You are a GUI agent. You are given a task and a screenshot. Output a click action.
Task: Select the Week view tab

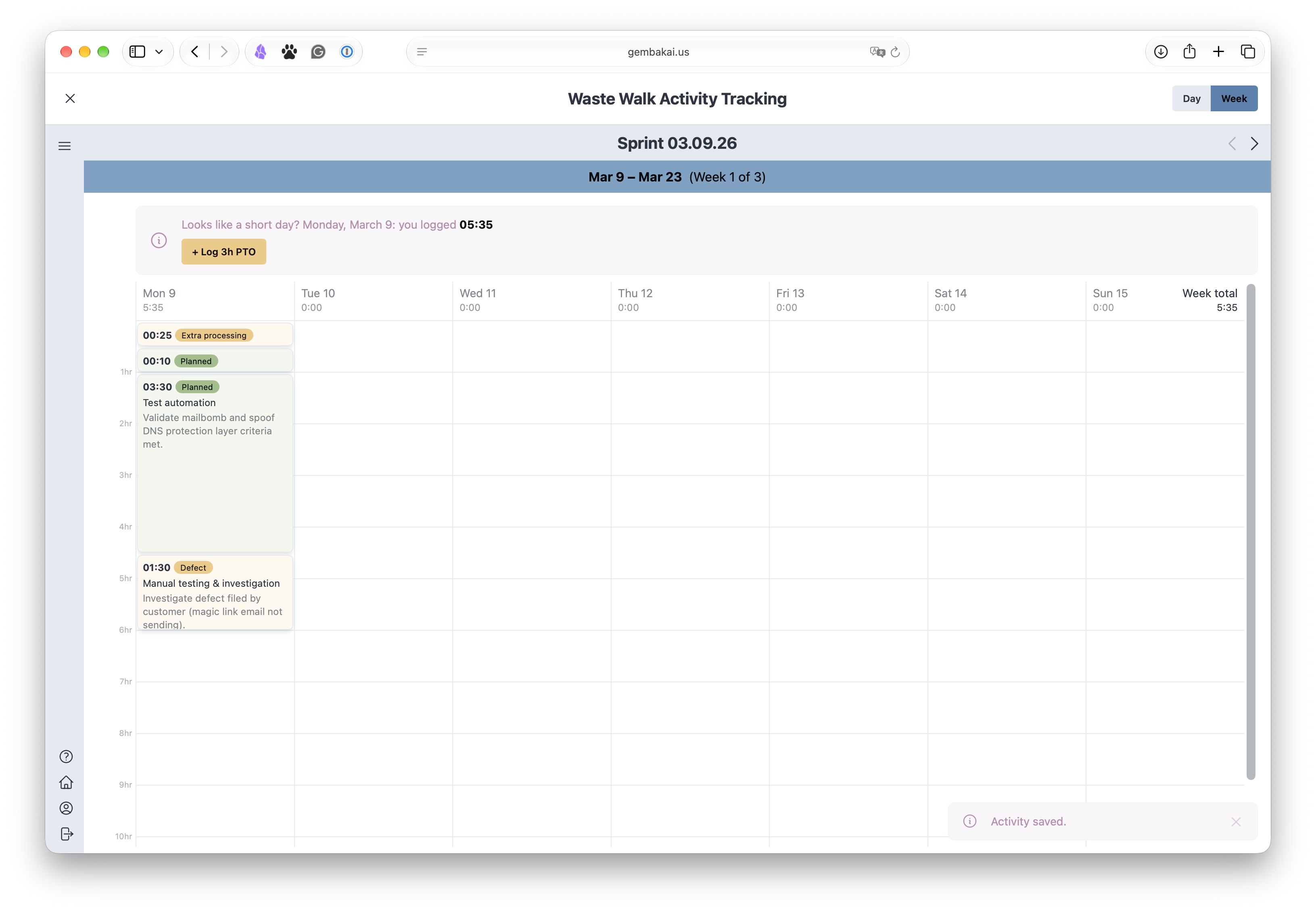(x=1234, y=98)
